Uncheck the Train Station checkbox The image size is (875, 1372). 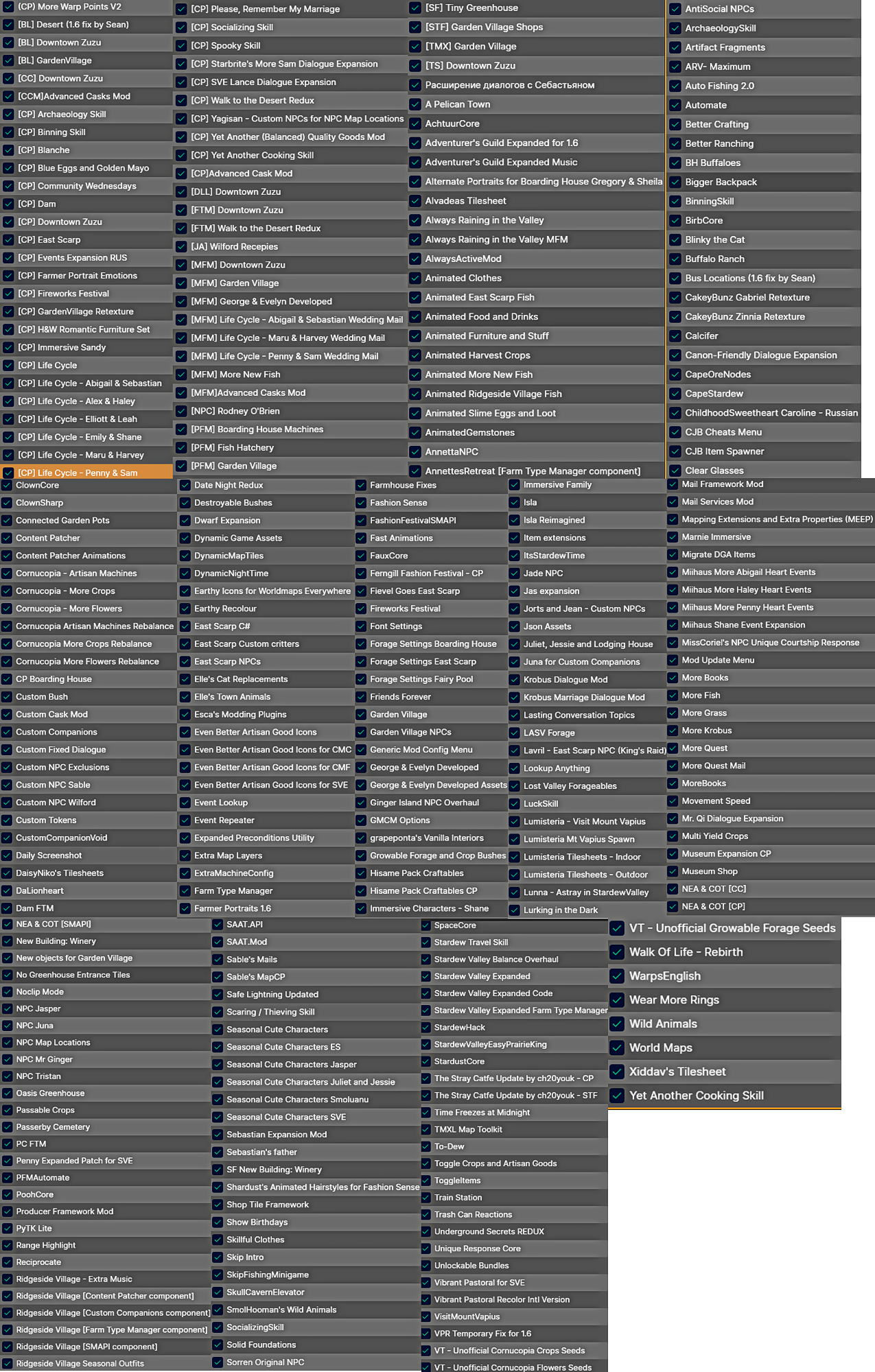pyautogui.click(x=426, y=1198)
